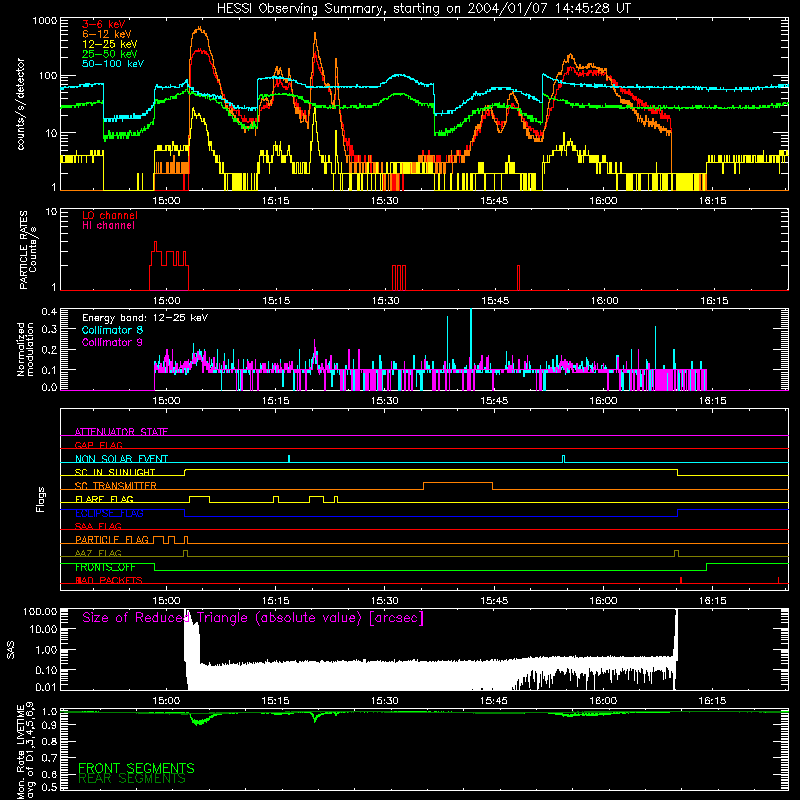Click the Size of Reduced Triangle title

(x=253, y=618)
